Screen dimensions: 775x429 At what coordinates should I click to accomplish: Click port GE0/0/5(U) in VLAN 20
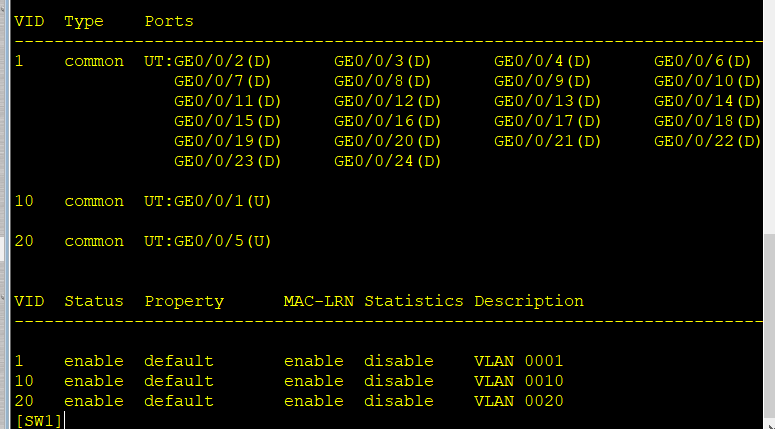(223, 241)
